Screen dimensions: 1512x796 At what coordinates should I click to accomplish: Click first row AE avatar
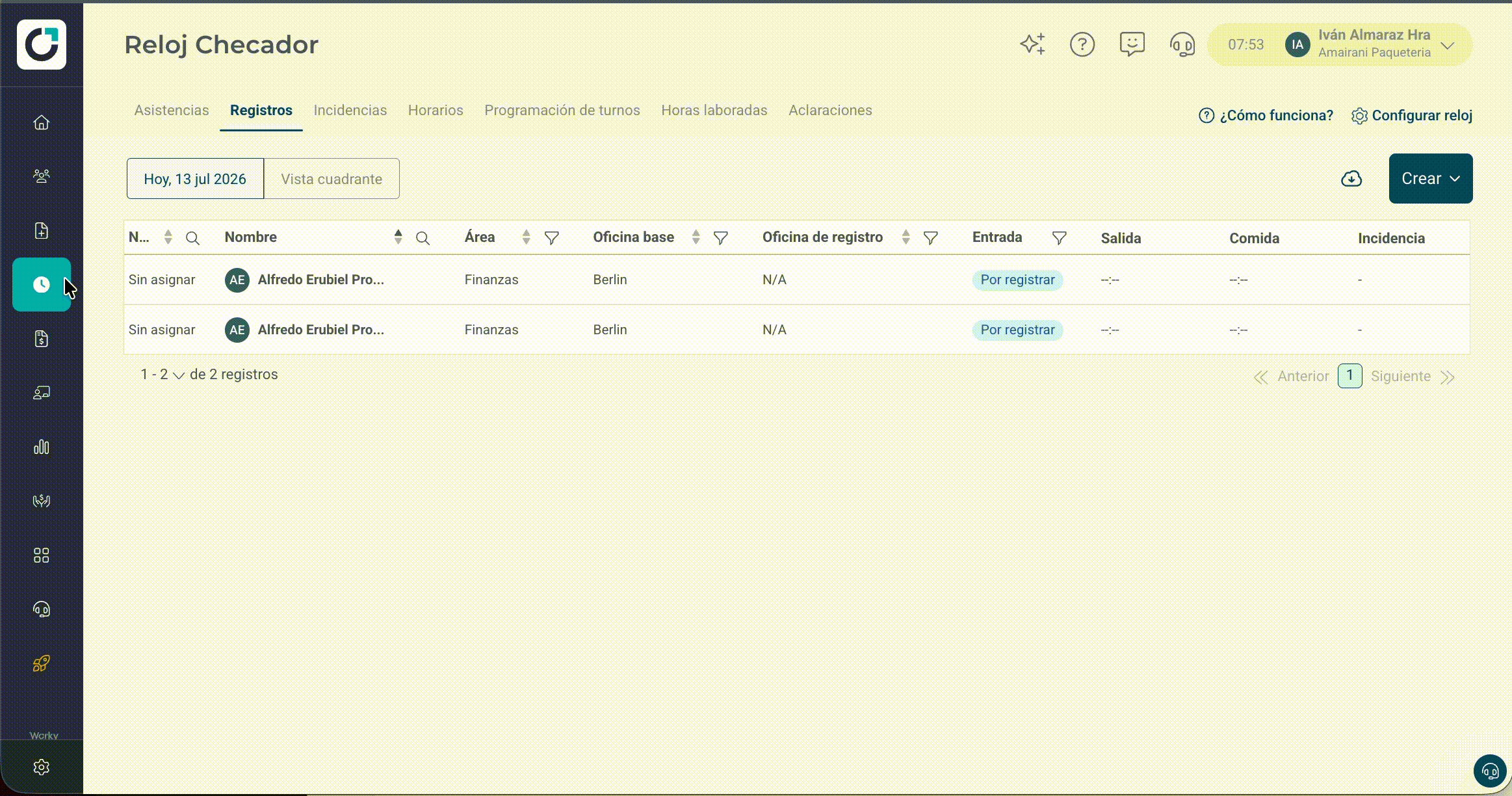point(237,280)
